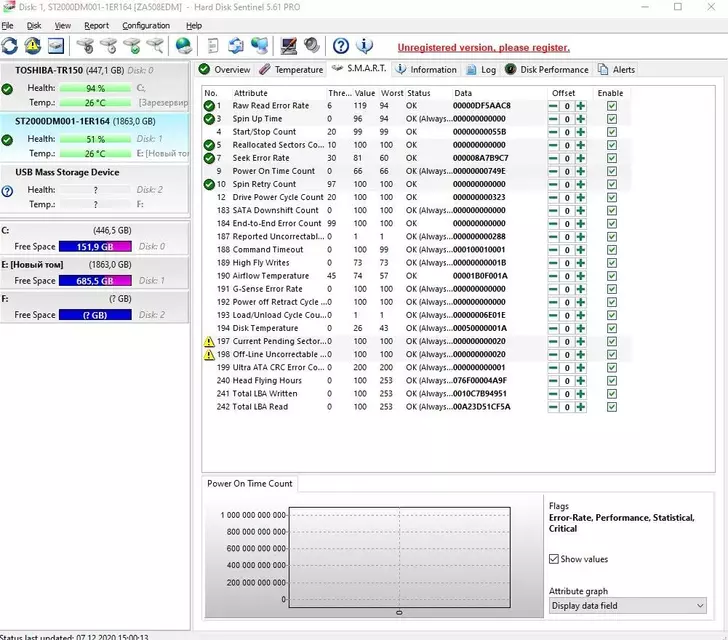Screen dimensions: 728x640
Task: Decrease offset for Total LBA Read
Action: click(553, 407)
